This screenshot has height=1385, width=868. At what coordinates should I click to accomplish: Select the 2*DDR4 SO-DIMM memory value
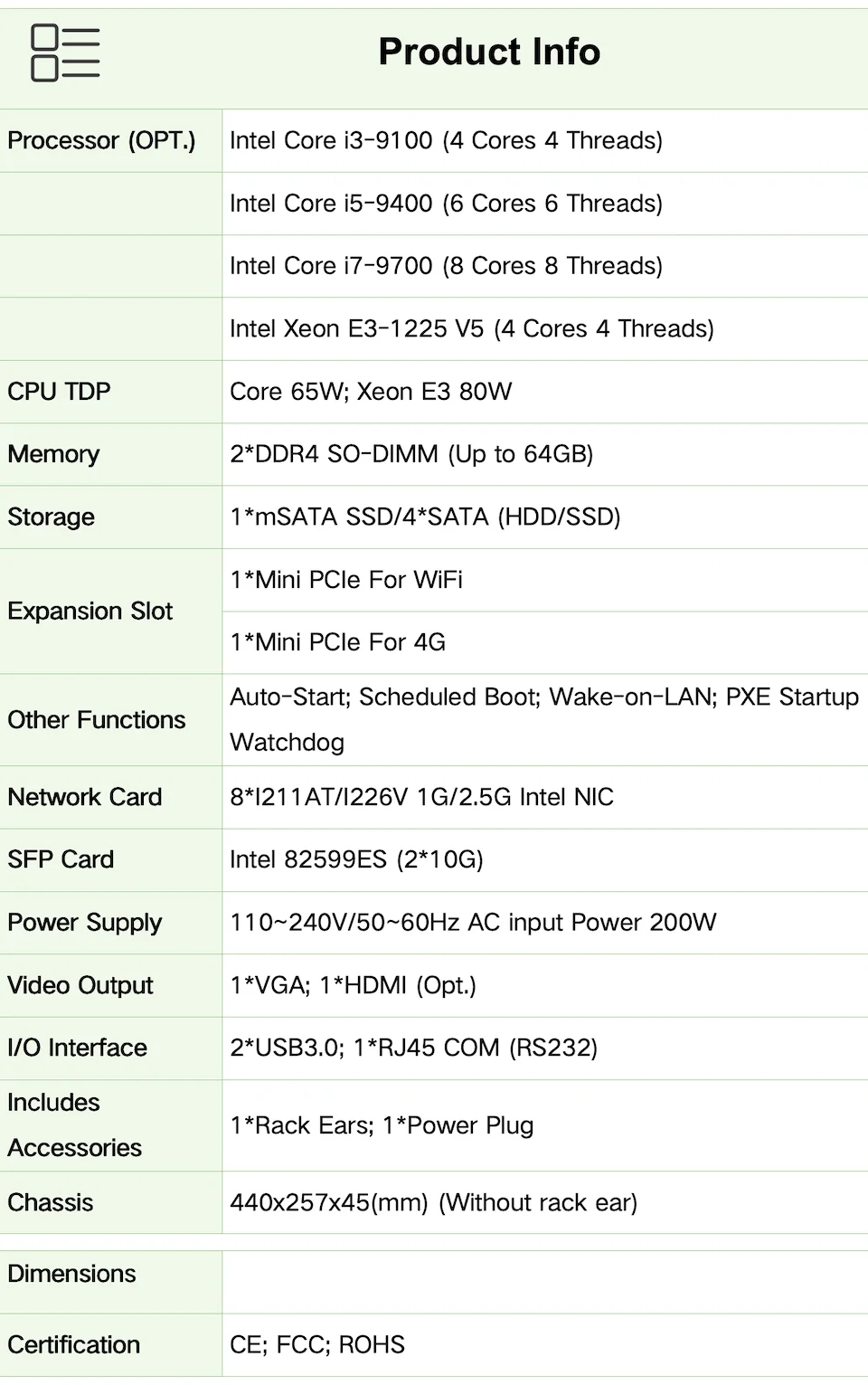tap(411, 454)
